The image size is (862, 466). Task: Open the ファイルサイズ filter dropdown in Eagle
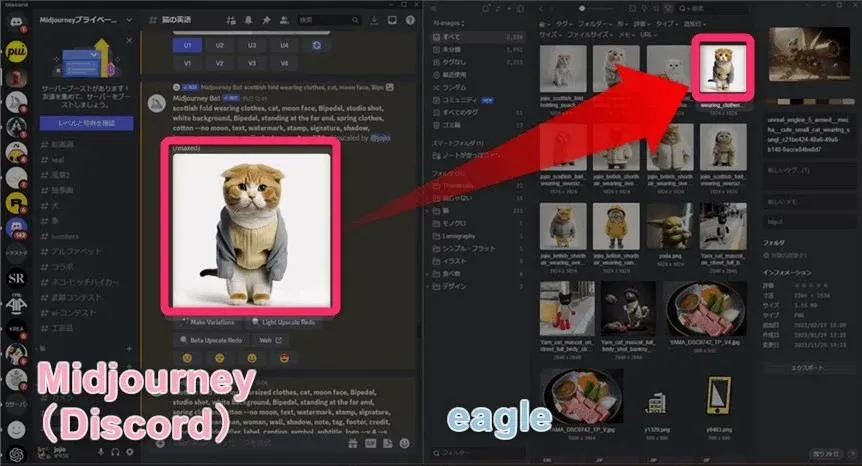(590, 35)
